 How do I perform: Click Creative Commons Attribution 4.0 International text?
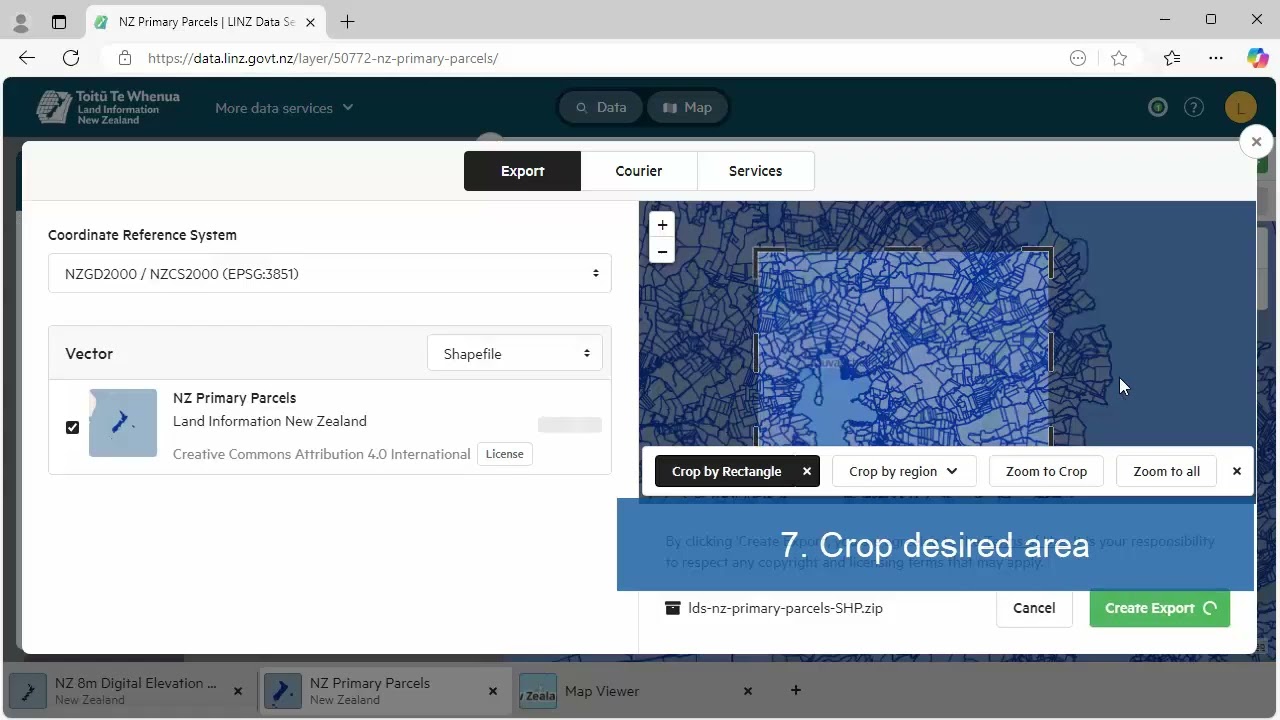[x=322, y=454]
